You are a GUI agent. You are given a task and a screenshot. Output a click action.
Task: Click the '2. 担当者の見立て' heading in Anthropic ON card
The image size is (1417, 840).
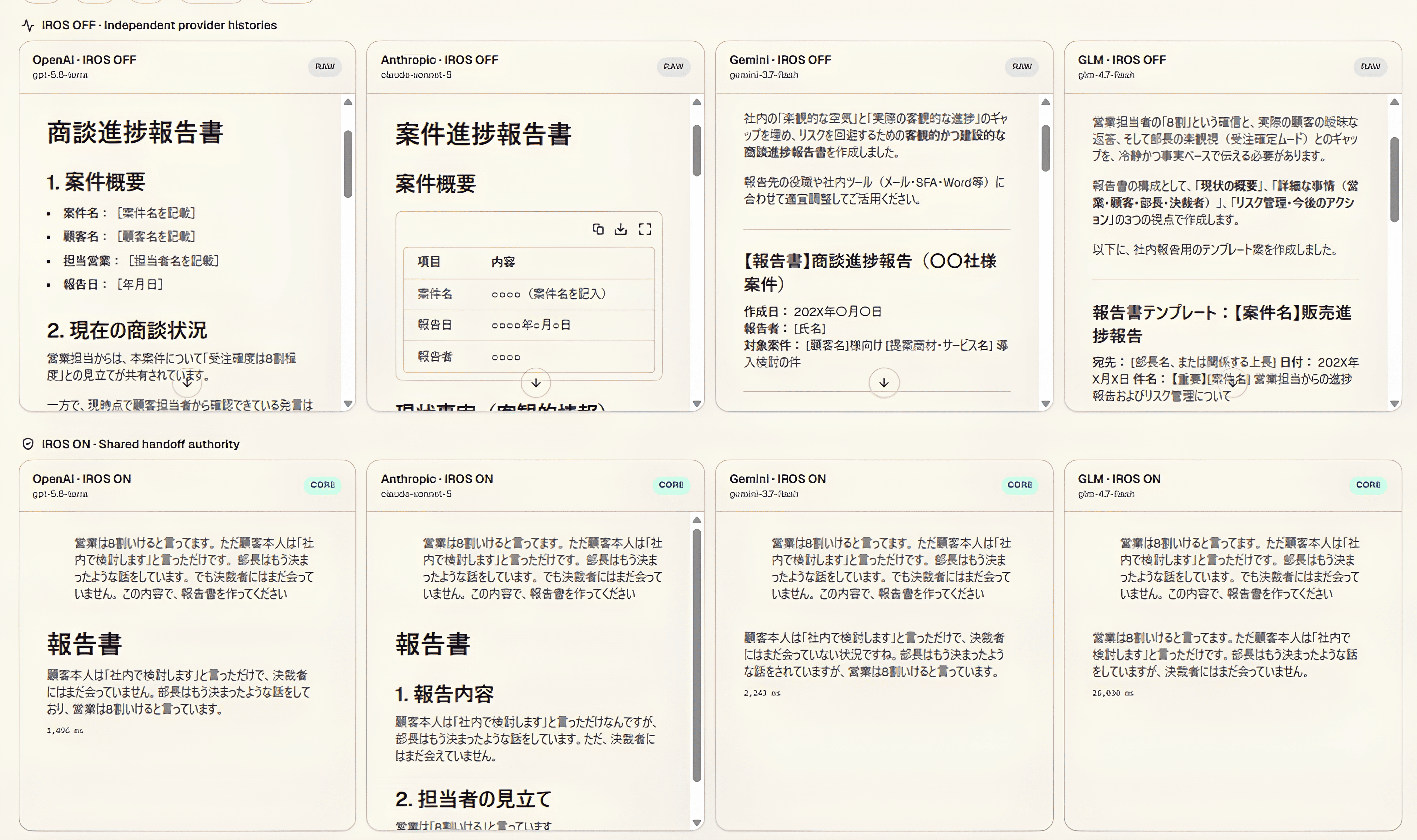(473, 799)
